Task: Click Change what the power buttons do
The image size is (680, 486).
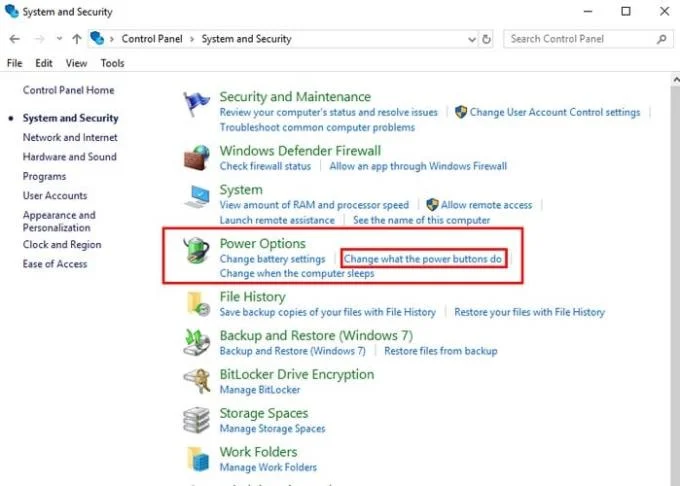Action: (x=423, y=259)
